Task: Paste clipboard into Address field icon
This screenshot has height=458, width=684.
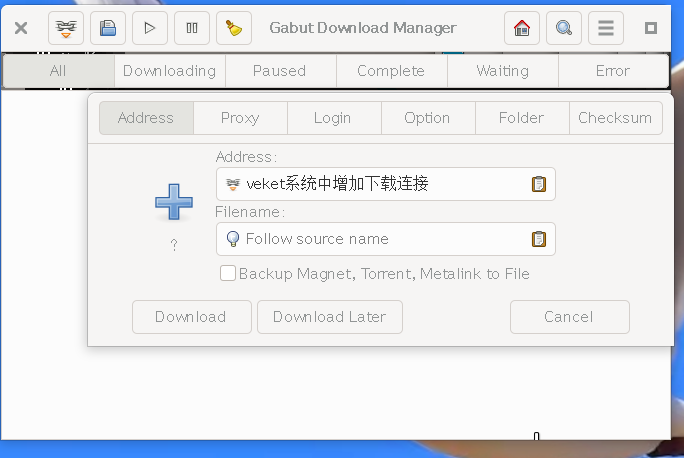Action: (x=539, y=184)
